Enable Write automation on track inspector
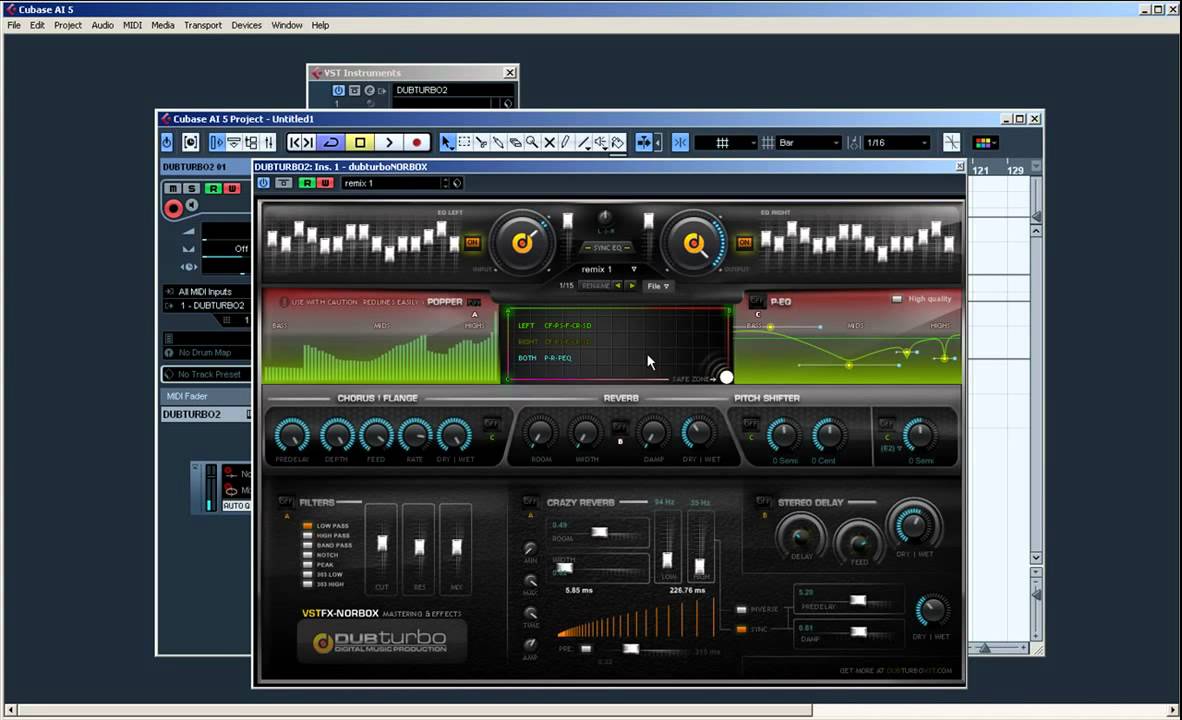The height and width of the screenshot is (720, 1182). click(x=232, y=188)
